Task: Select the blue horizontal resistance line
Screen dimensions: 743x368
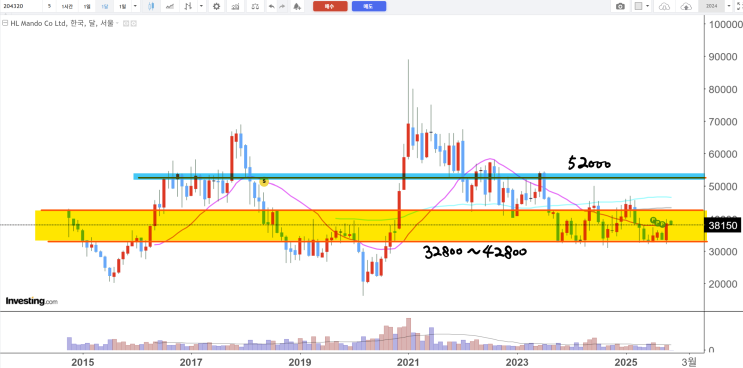Action: [419, 176]
